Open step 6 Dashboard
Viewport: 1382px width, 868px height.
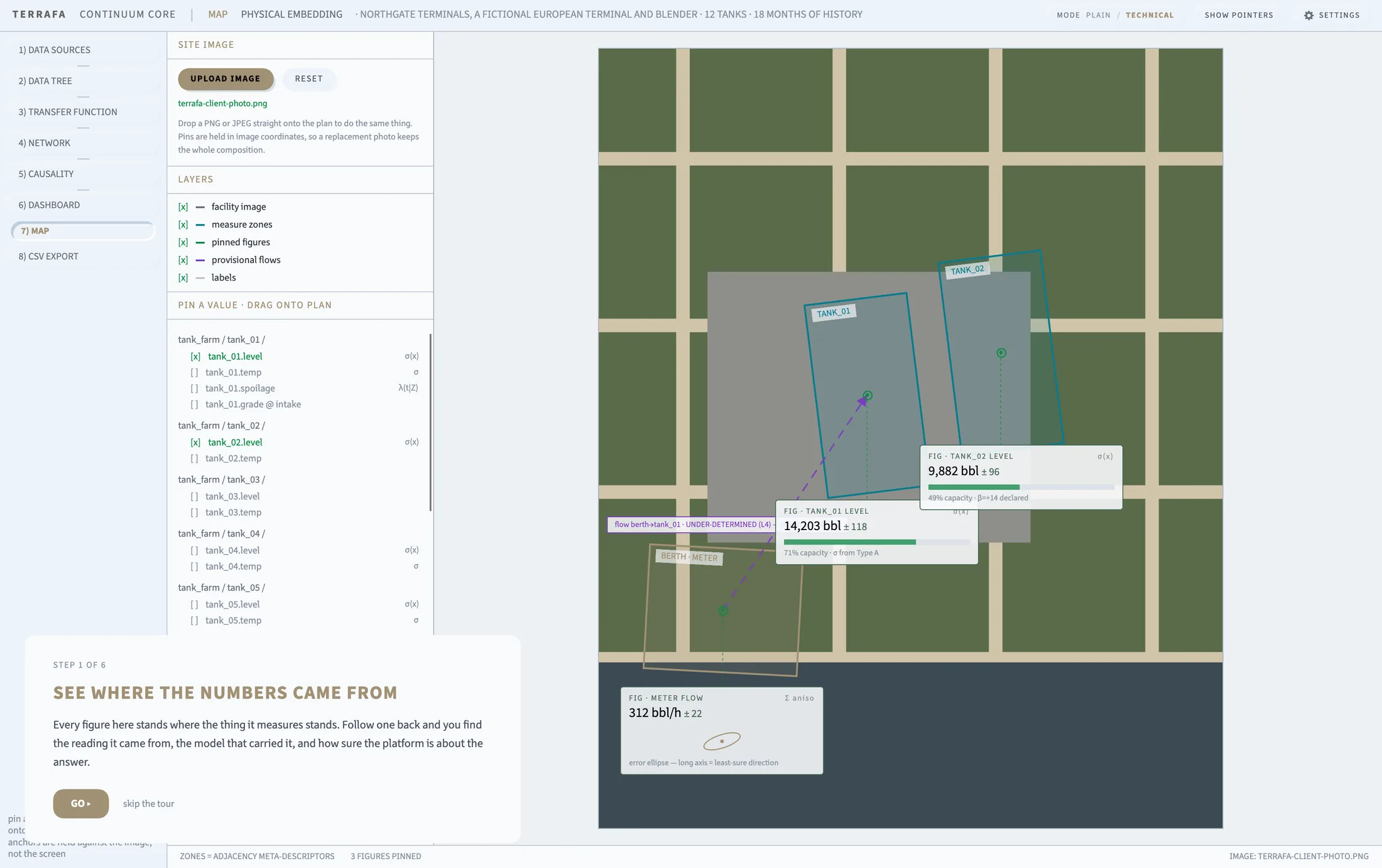pos(83,205)
